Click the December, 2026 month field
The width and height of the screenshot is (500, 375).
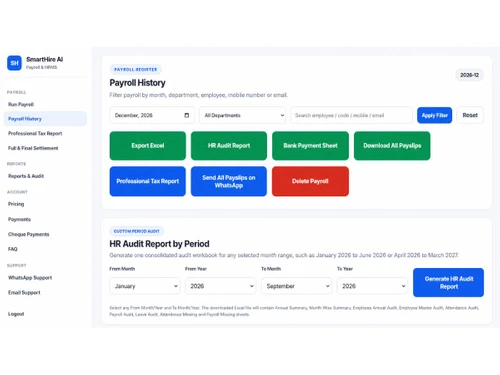click(x=152, y=115)
